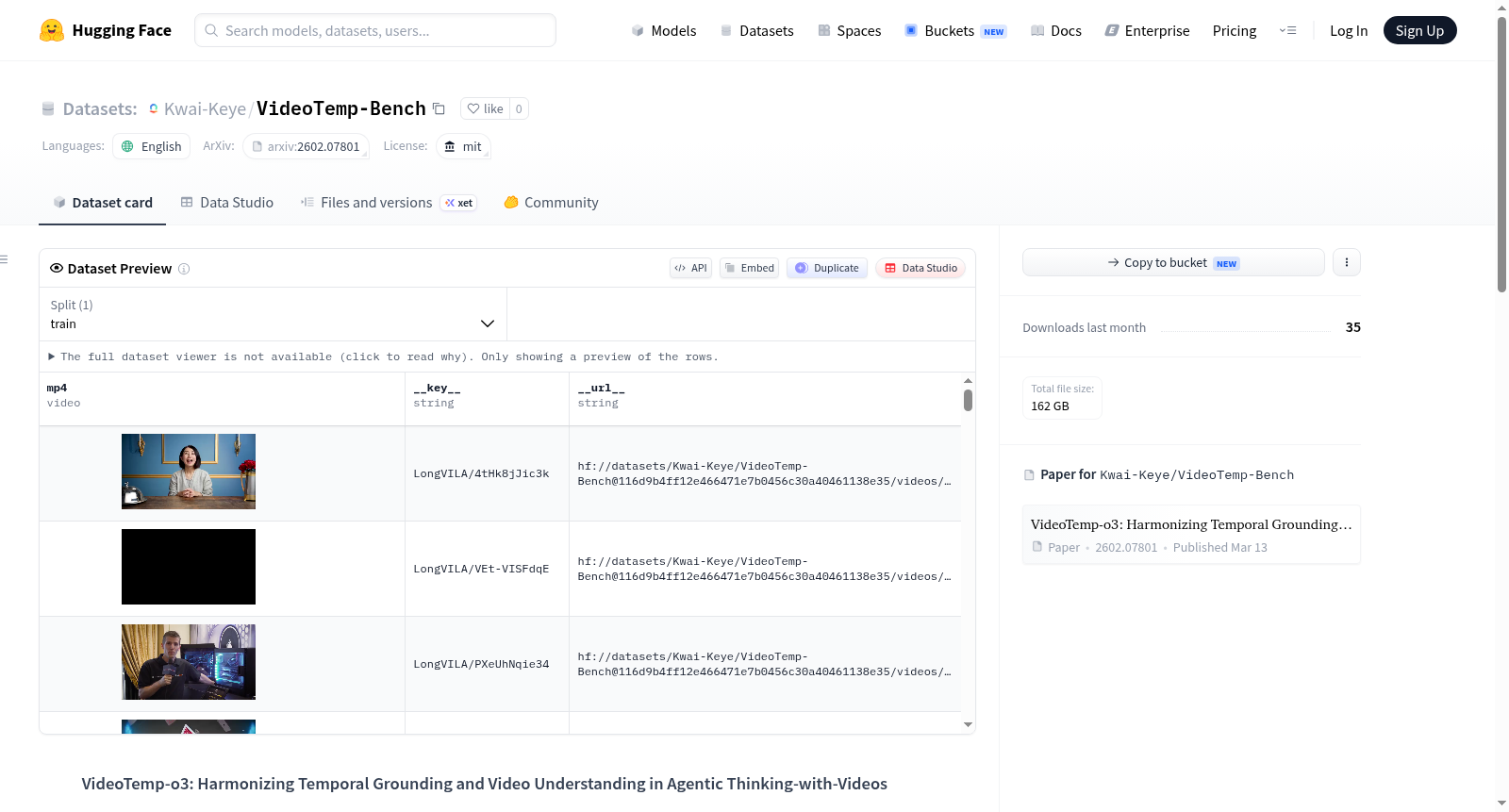The width and height of the screenshot is (1509, 812).
Task: Click the page vertical scrollbar thumb
Action: [1501, 154]
